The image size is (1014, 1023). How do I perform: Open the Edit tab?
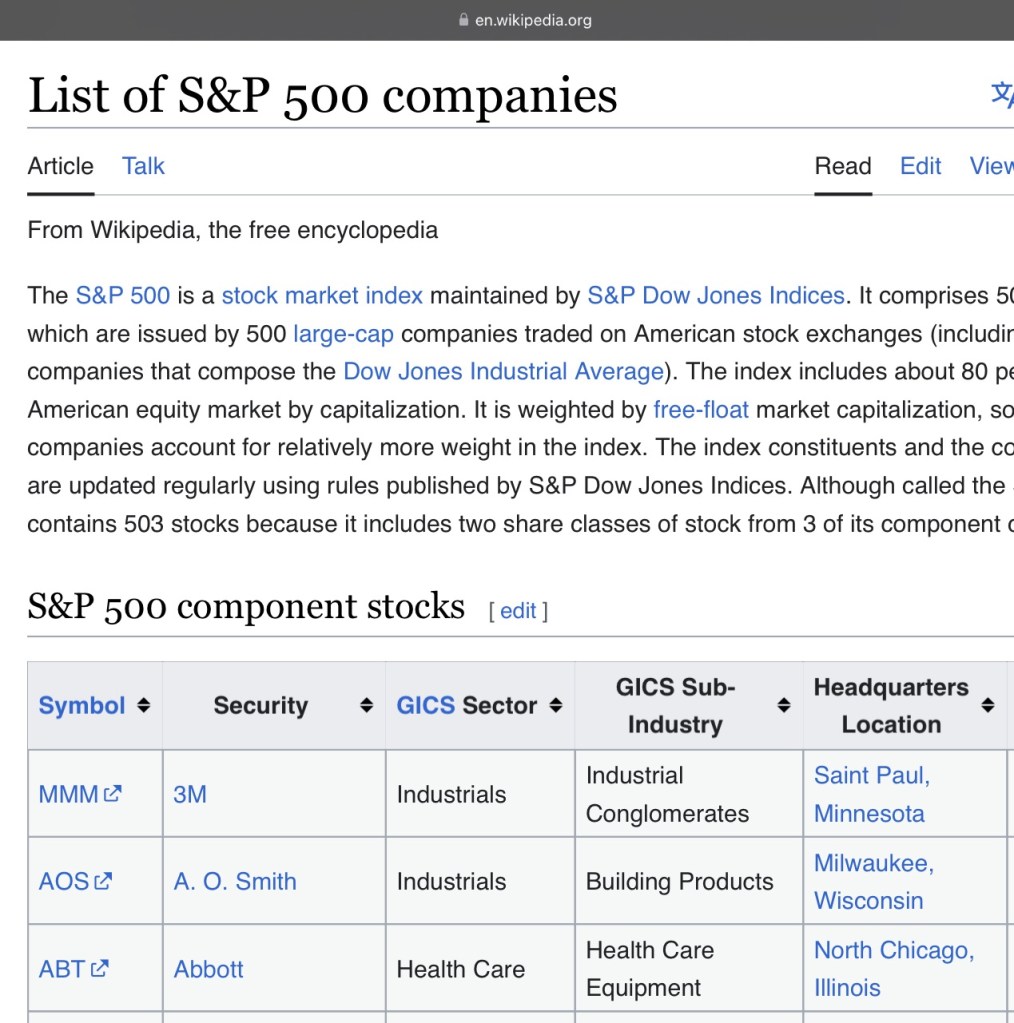coord(920,166)
